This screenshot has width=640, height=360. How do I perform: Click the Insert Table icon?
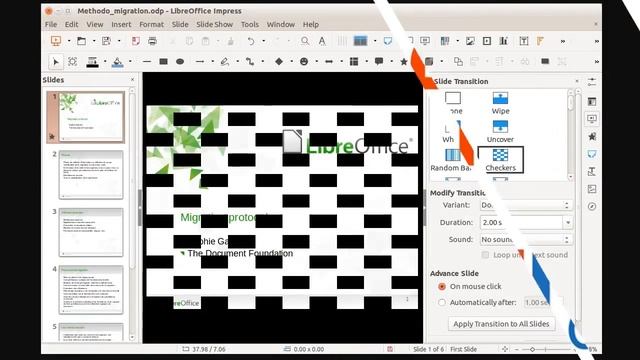pyautogui.click(x=444, y=41)
